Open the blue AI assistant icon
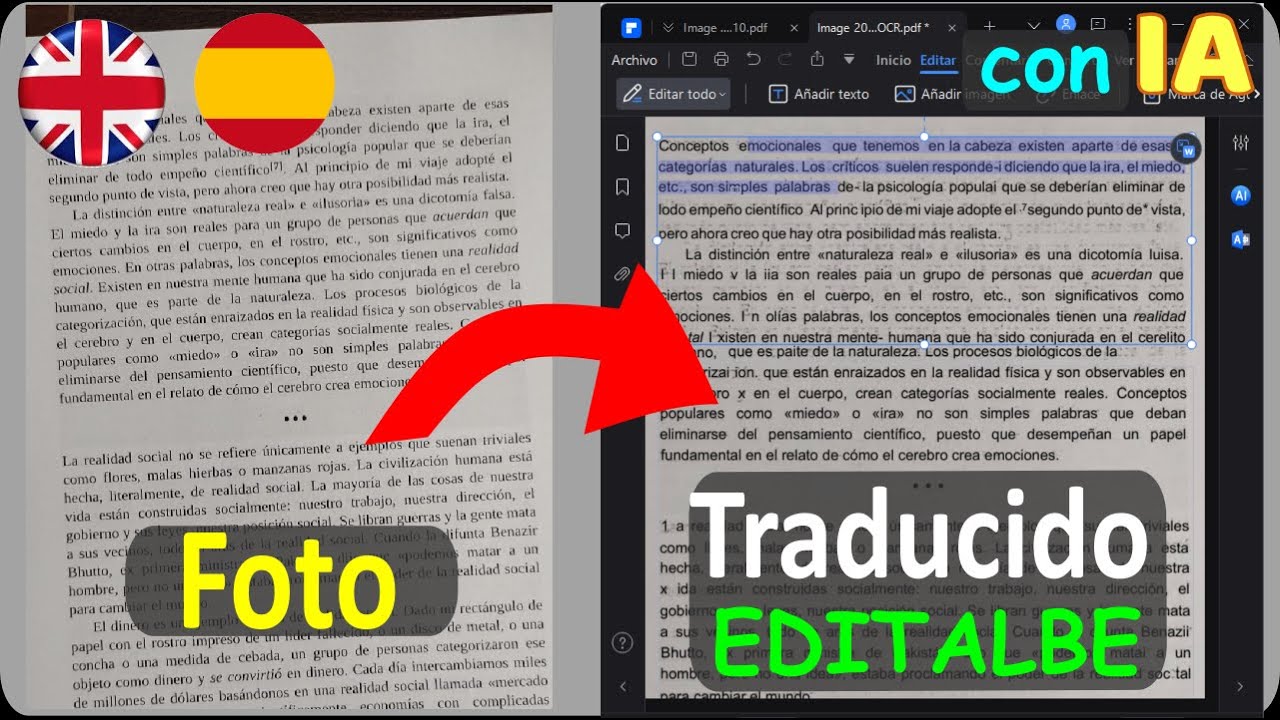Image resolution: width=1280 pixels, height=720 pixels. [x=1241, y=195]
